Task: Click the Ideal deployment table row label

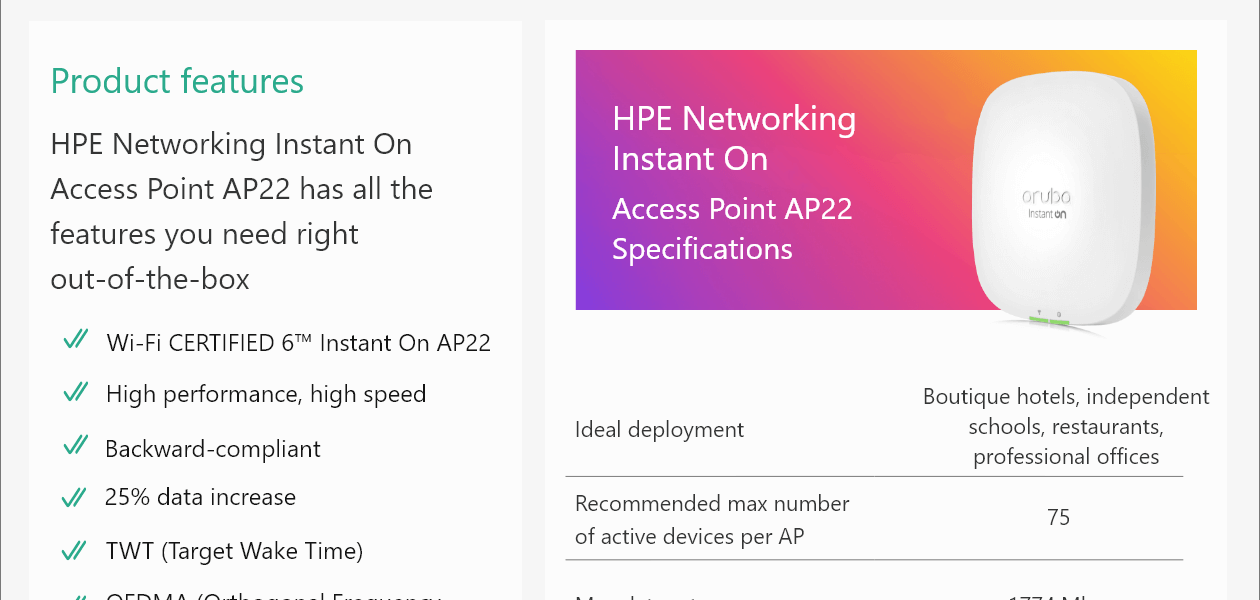Action: pos(659,430)
